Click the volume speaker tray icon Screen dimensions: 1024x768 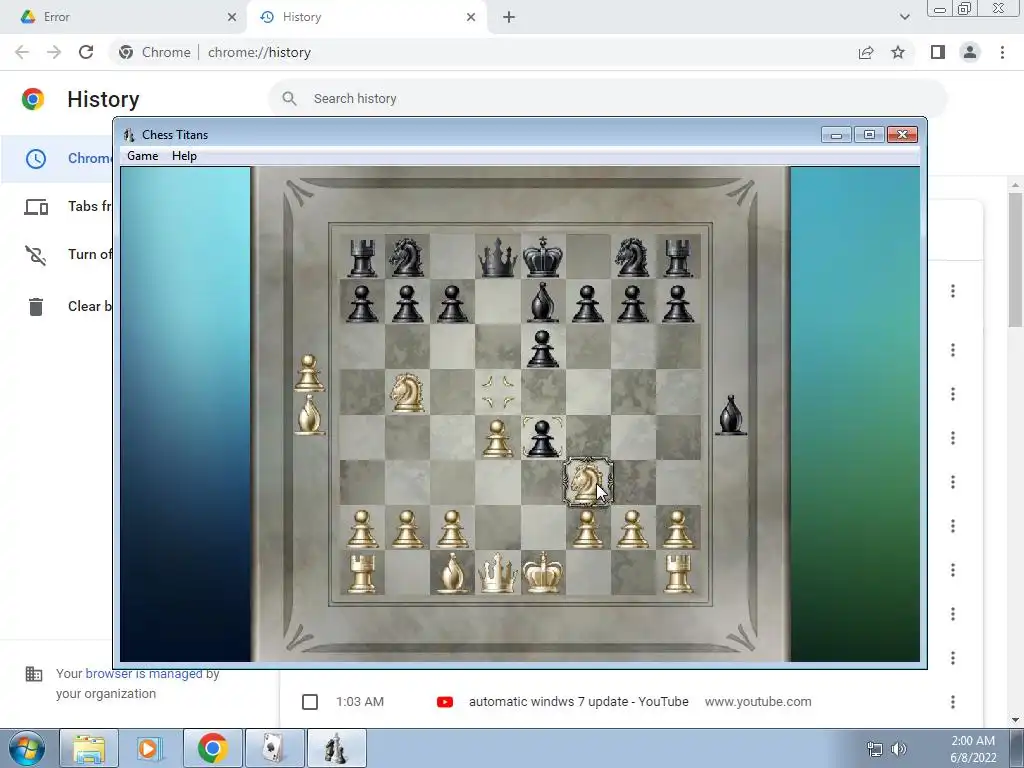pyautogui.click(x=899, y=749)
